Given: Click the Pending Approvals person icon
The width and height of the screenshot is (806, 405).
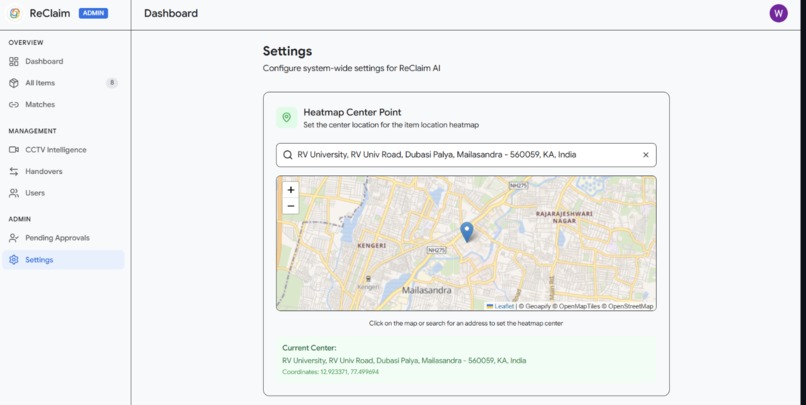Looking at the screenshot, I should click(14, 238).
